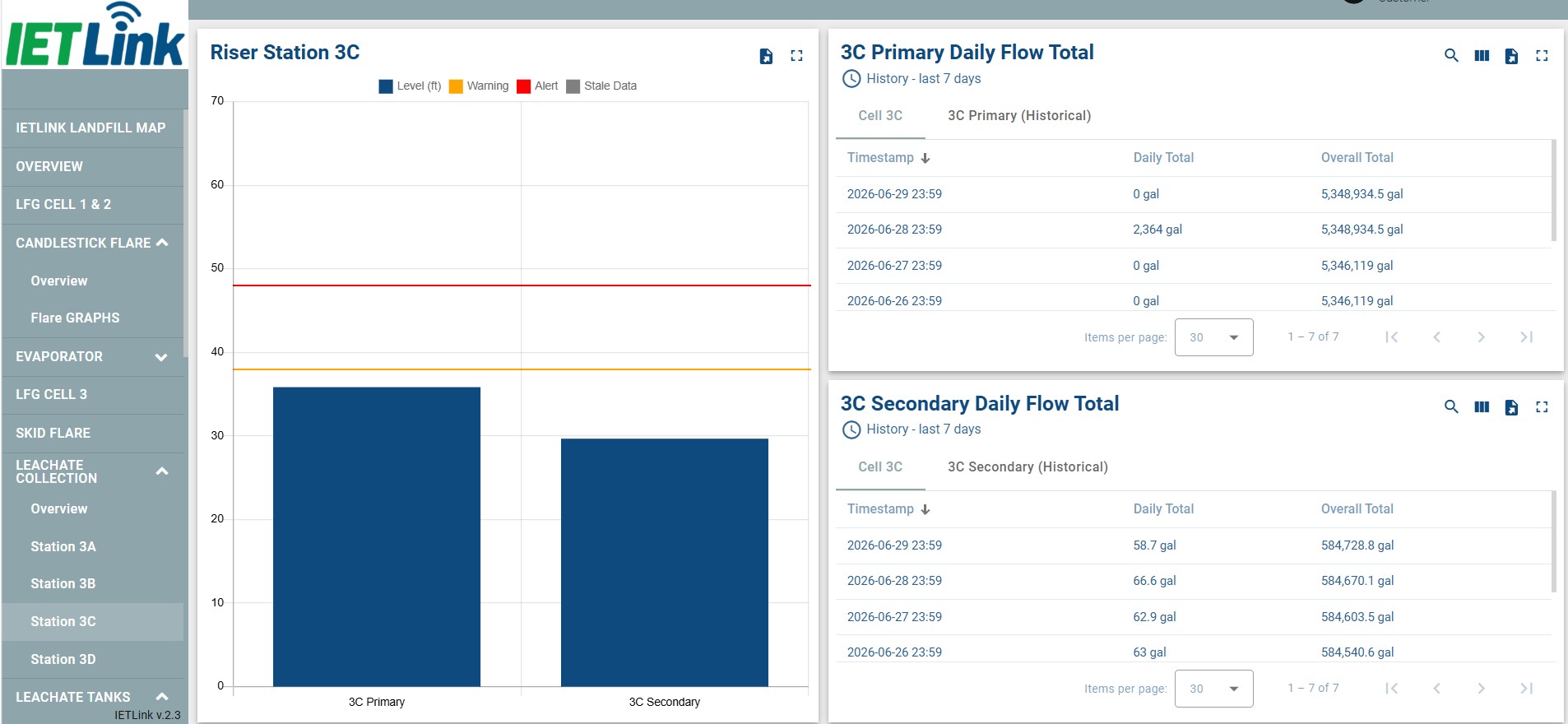Switch to 3C Primary (Historical) tab
The width and height of the screenshot is (1568, 724).
tap(1019, 115)
